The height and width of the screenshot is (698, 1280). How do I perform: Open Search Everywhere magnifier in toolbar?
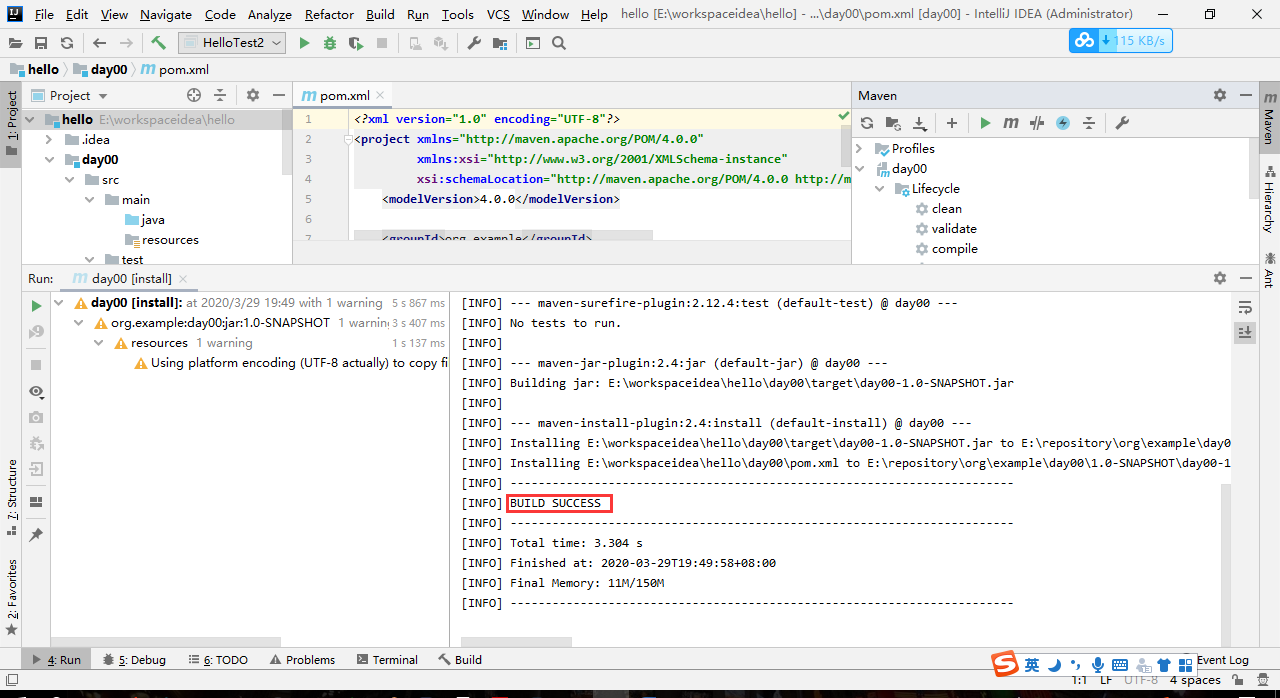click(559, 43)
